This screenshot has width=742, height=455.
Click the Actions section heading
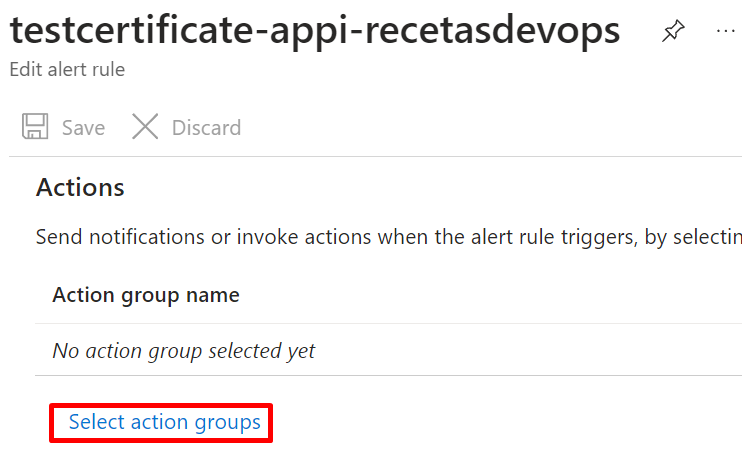[x=80, y=187]
